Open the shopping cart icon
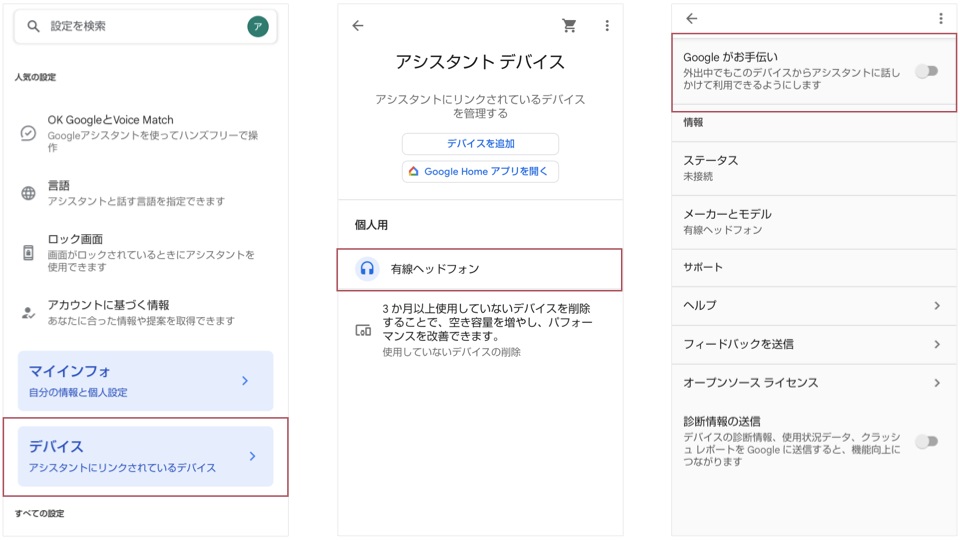960x540 pixels. tap(569, 26)
